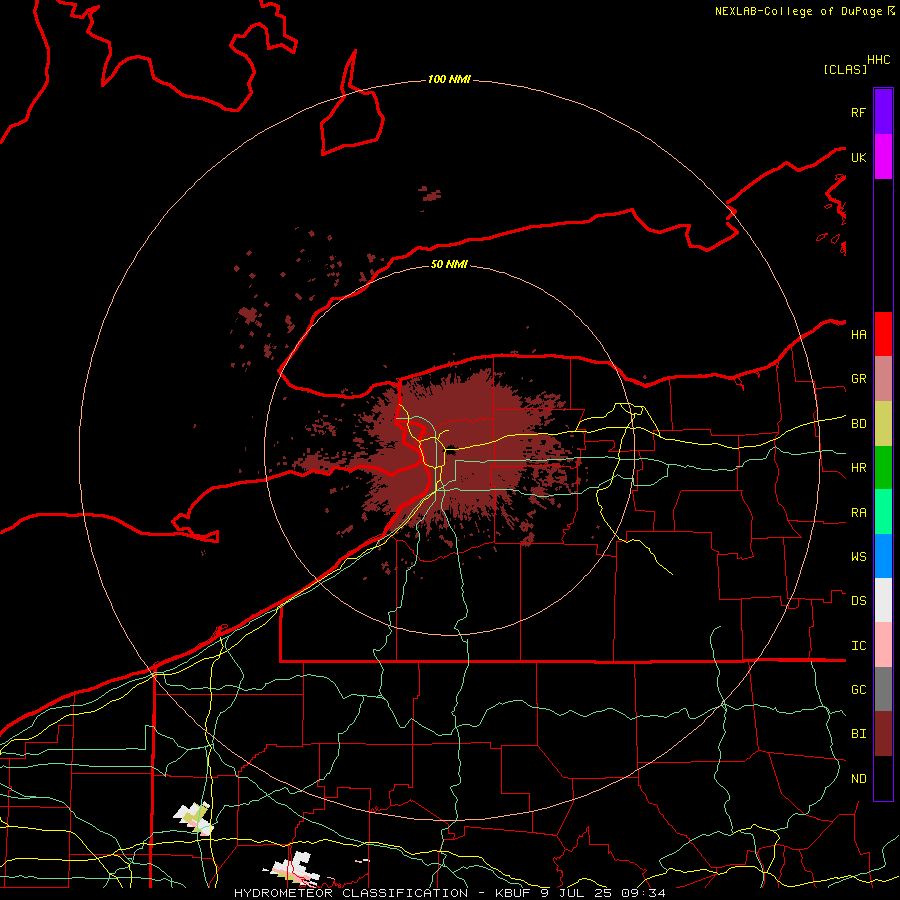The width and height of the screenshot is (900, 900).
Task: Click the GC legend label
Action: (858, 689)
